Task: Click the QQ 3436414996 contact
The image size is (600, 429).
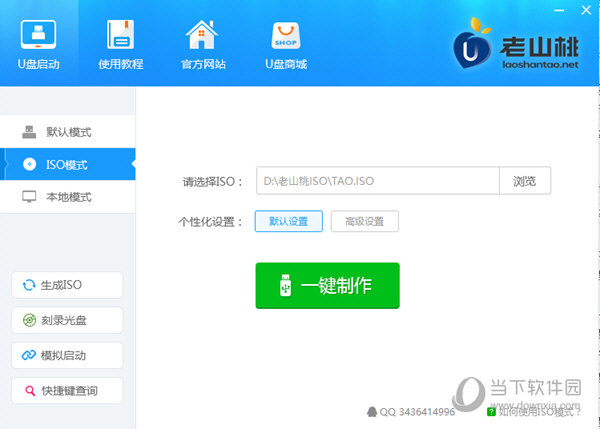Action: [x=411, y=412]
